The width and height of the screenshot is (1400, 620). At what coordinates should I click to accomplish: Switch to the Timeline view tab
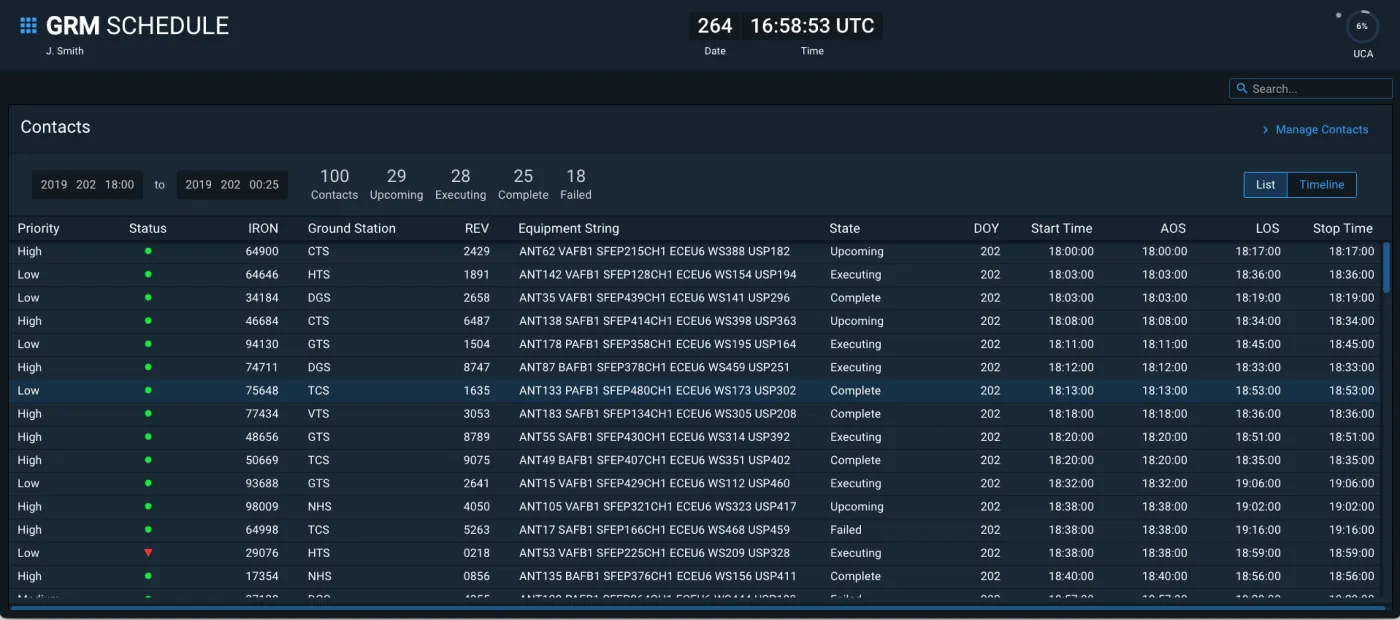click(1322, 184)
